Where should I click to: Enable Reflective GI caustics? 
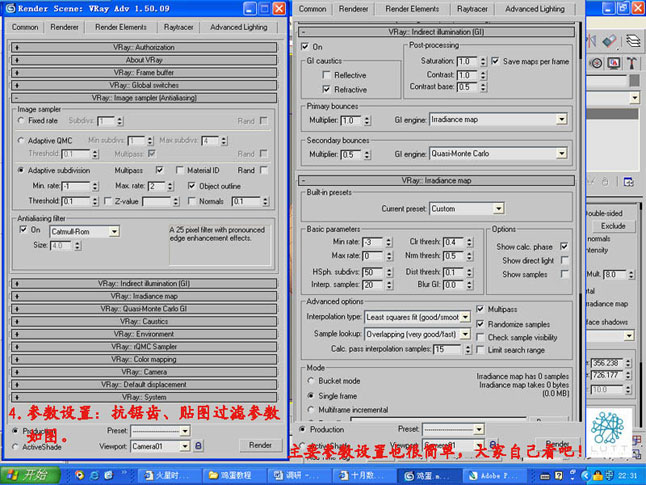(x=326, y=75)
